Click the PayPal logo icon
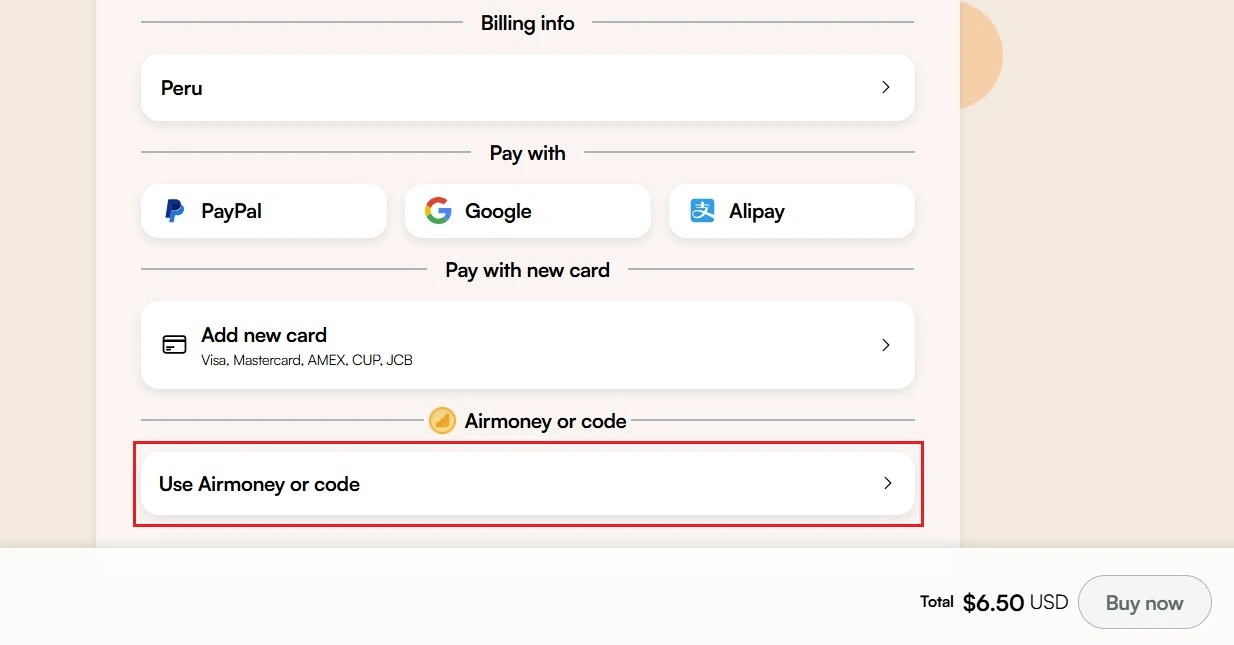The height and width of the screenshot is (645, 1234). (175, 211)
